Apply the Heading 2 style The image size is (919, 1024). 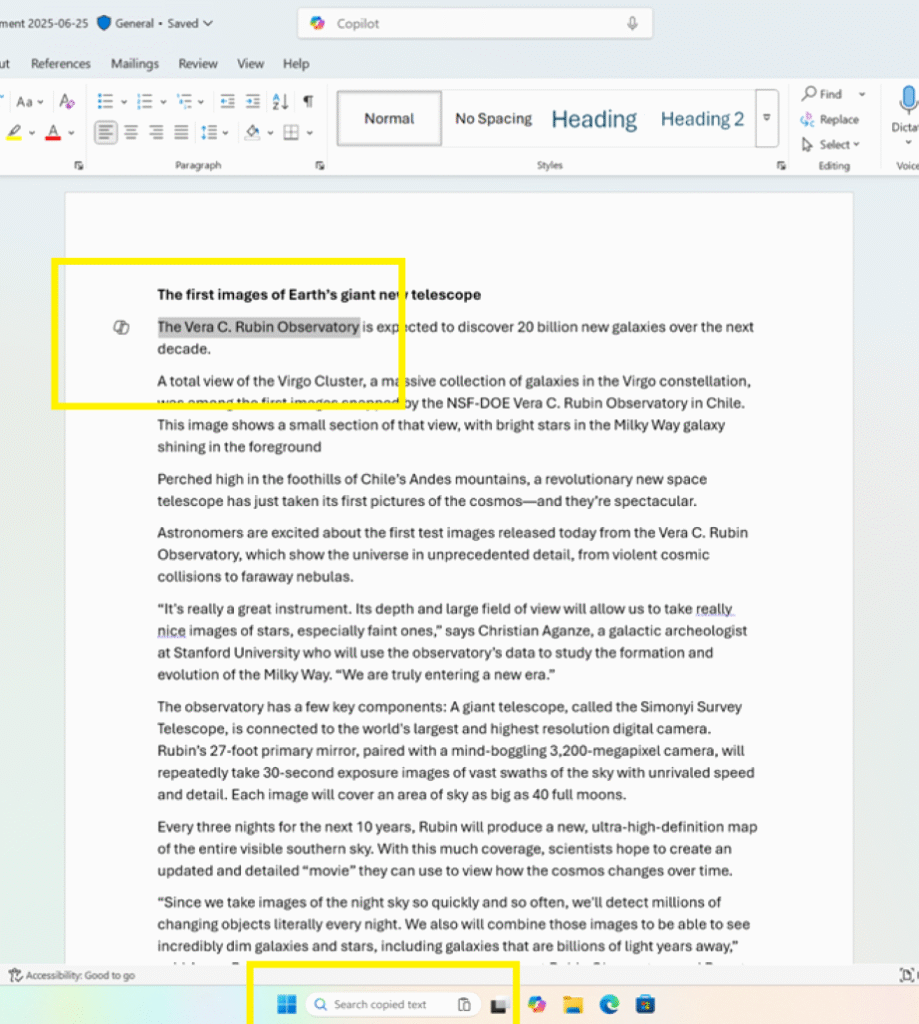tap(701, 118)
